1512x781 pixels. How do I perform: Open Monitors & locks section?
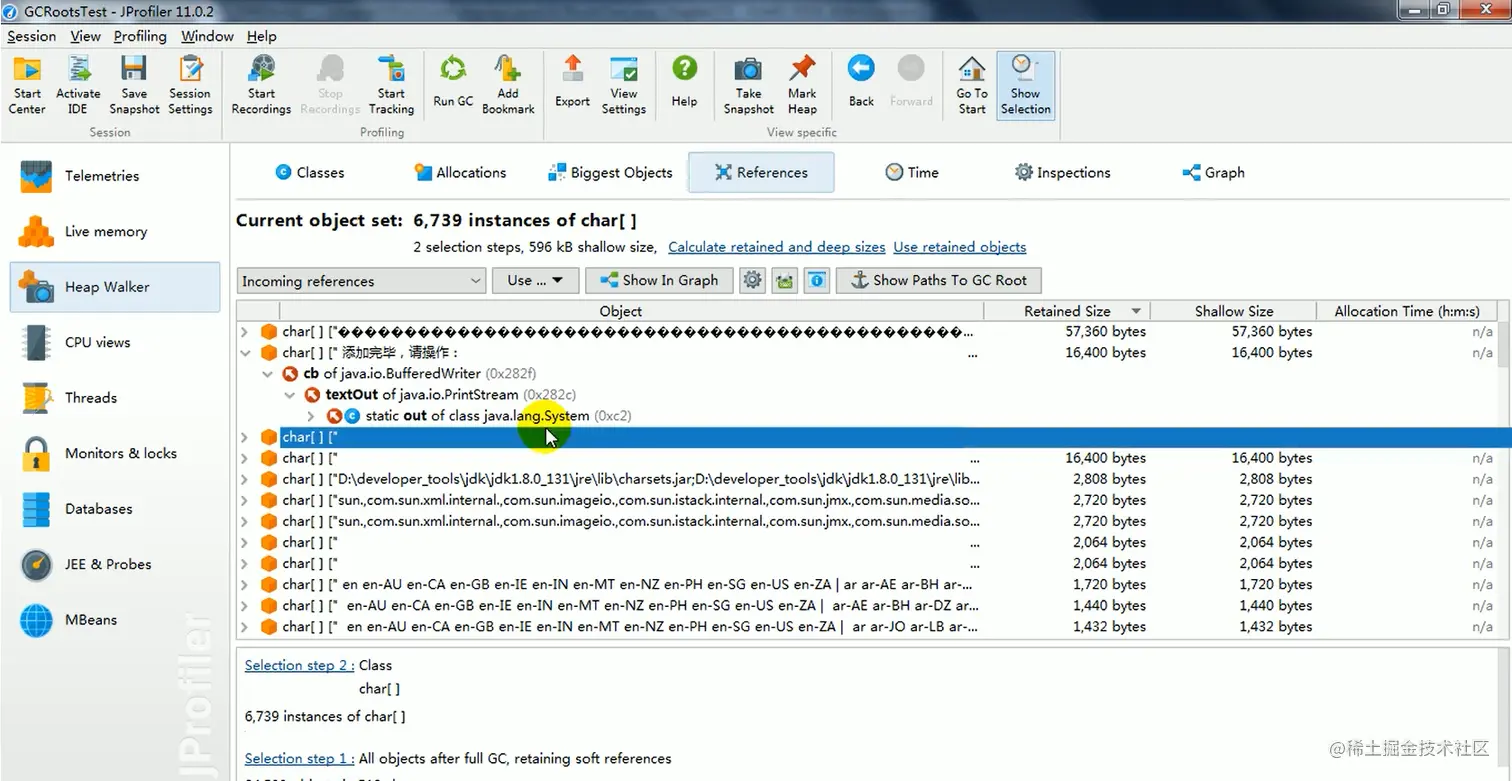115,453
